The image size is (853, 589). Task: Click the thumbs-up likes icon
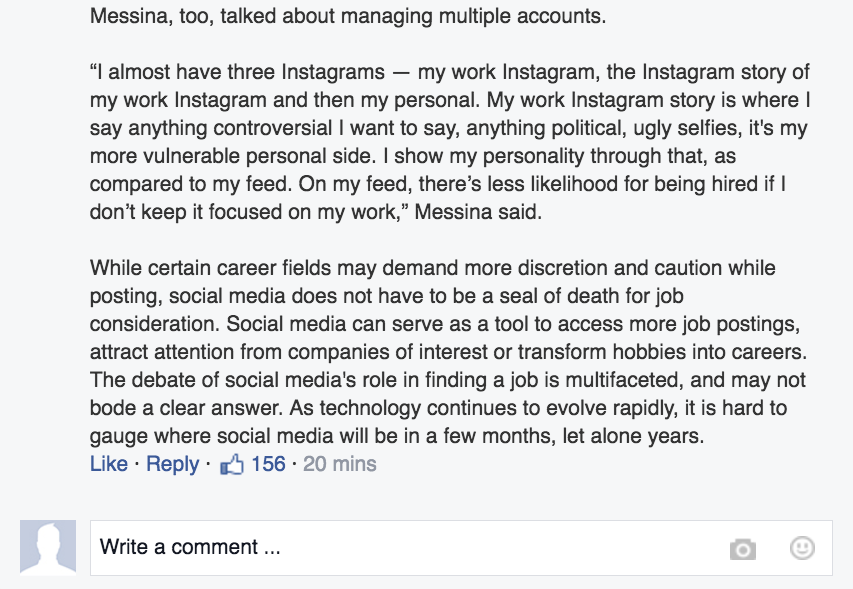pyautogui.click(x=232, y=464)
